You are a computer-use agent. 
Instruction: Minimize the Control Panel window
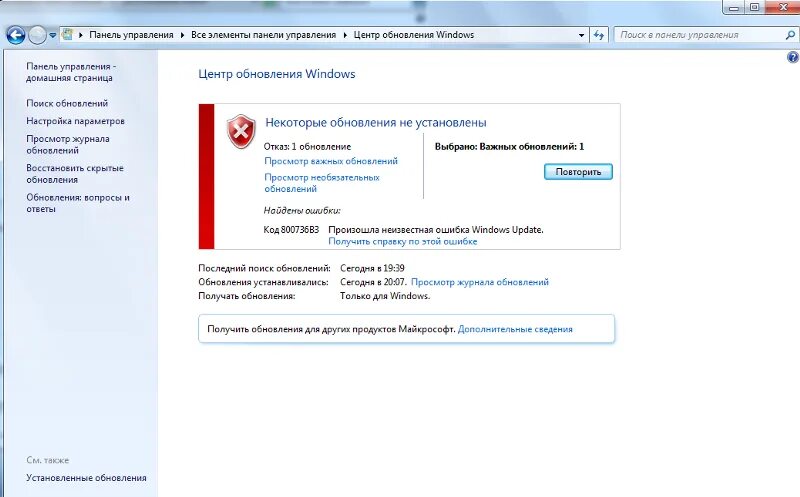(734, 7)
